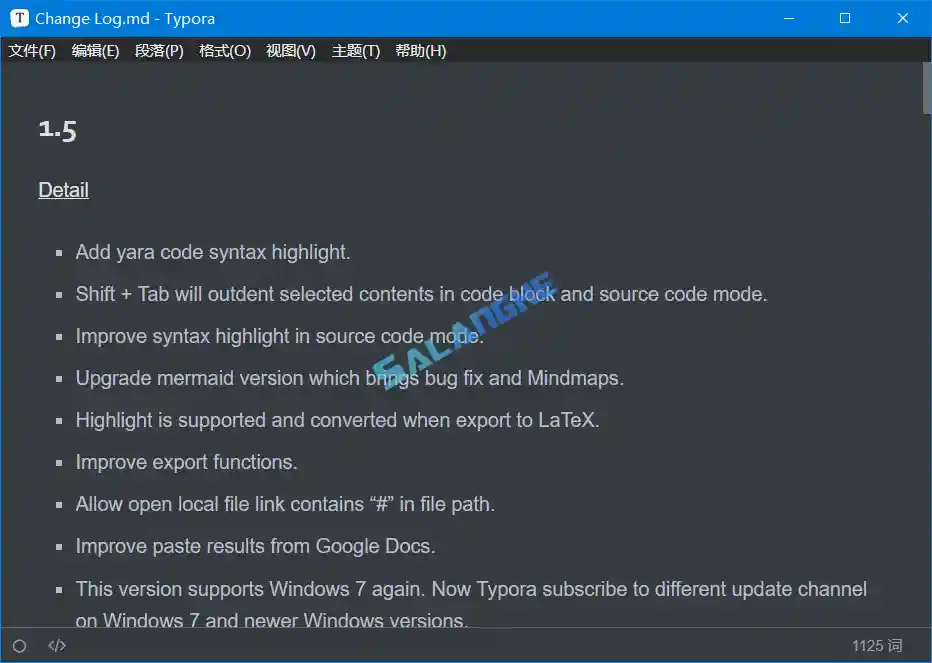
Task: Toggle source code view from the status bar
Action: coord(57,645)
